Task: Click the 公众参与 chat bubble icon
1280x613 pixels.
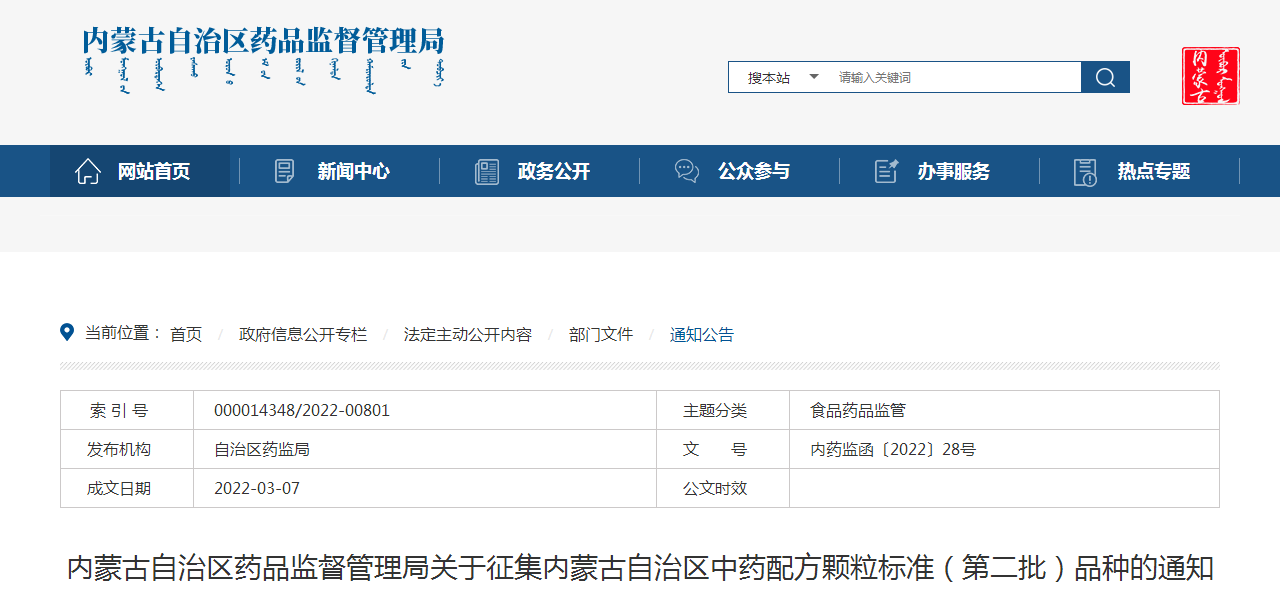Action: 687,171
